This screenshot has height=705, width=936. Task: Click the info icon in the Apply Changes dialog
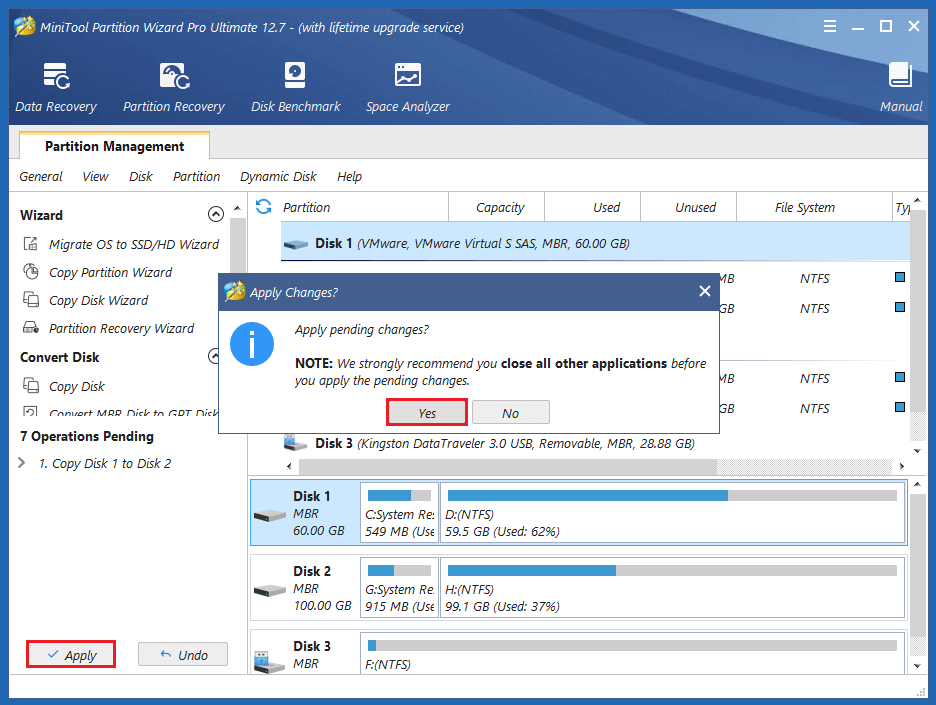coord(252,344)
